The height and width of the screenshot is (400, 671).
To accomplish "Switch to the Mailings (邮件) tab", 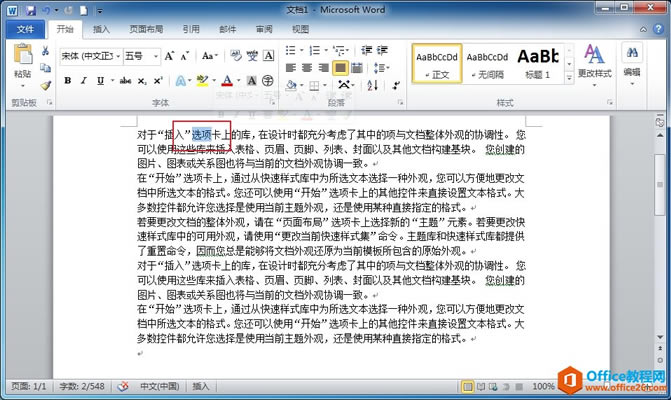I will pyautogui.click(x=228, y=29).
